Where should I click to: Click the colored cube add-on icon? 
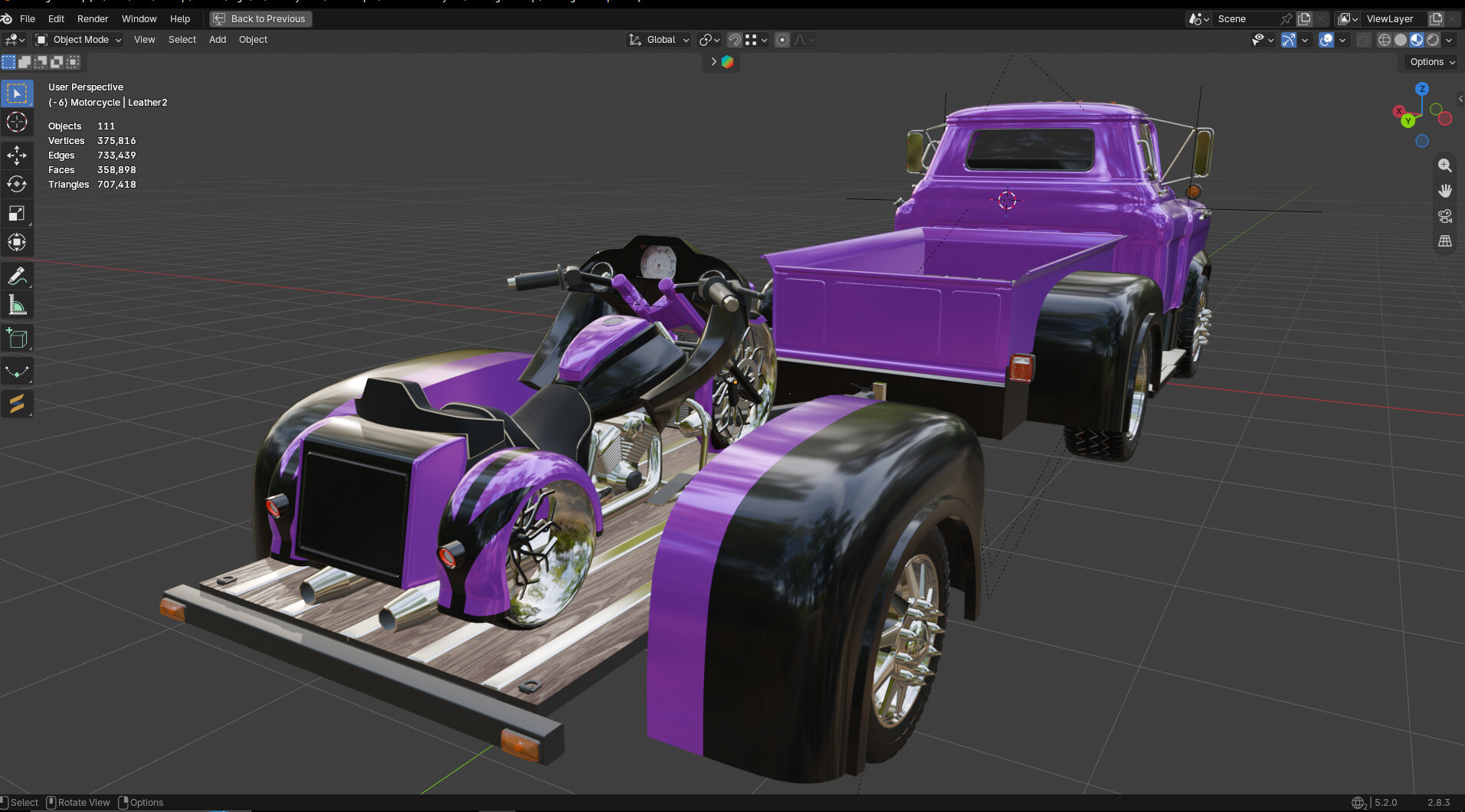[727, 62]
